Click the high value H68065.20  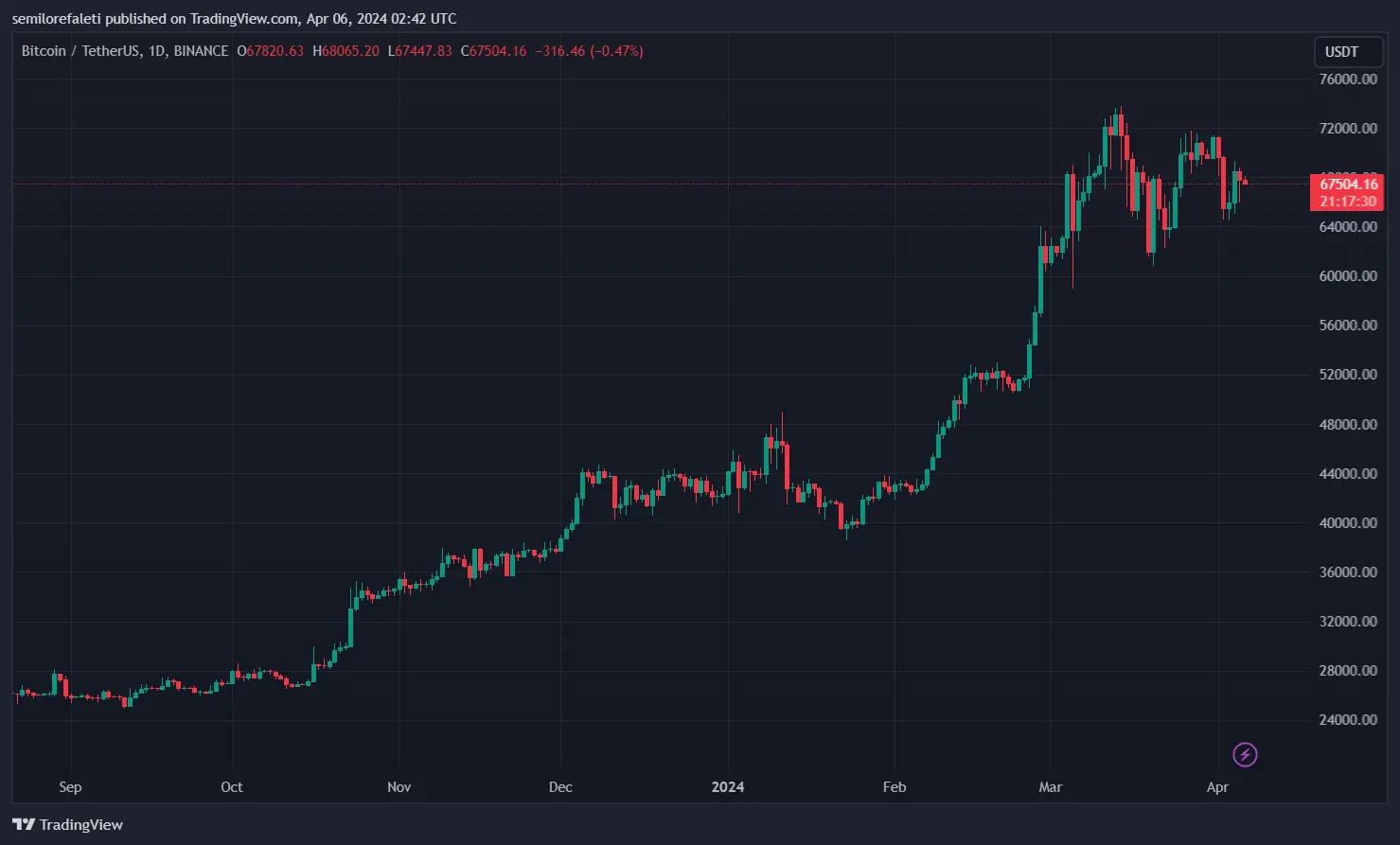[x=345, y=51]
